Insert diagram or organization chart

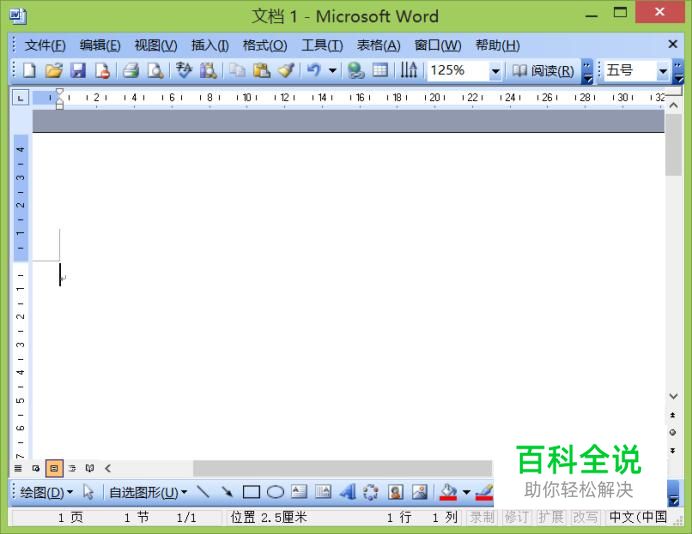click(x=371, y=492)
